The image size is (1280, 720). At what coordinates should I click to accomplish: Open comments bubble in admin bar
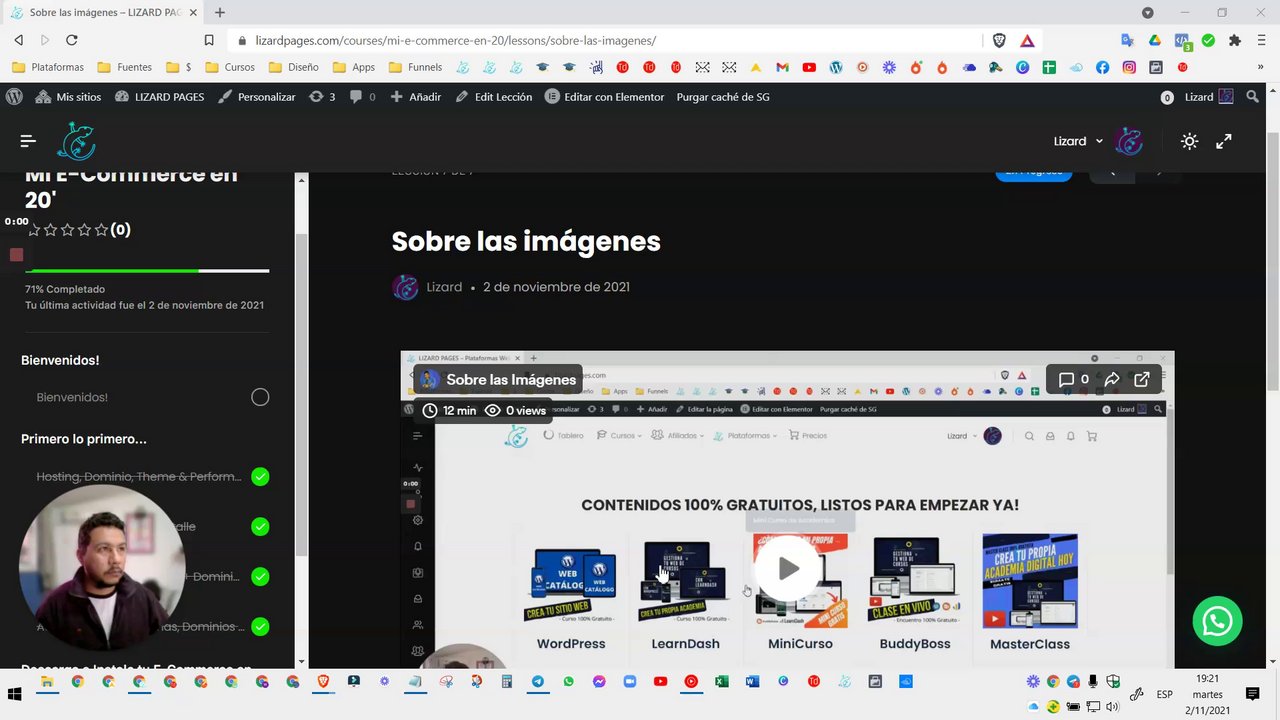pyautogui.click(x=362, y=97)
